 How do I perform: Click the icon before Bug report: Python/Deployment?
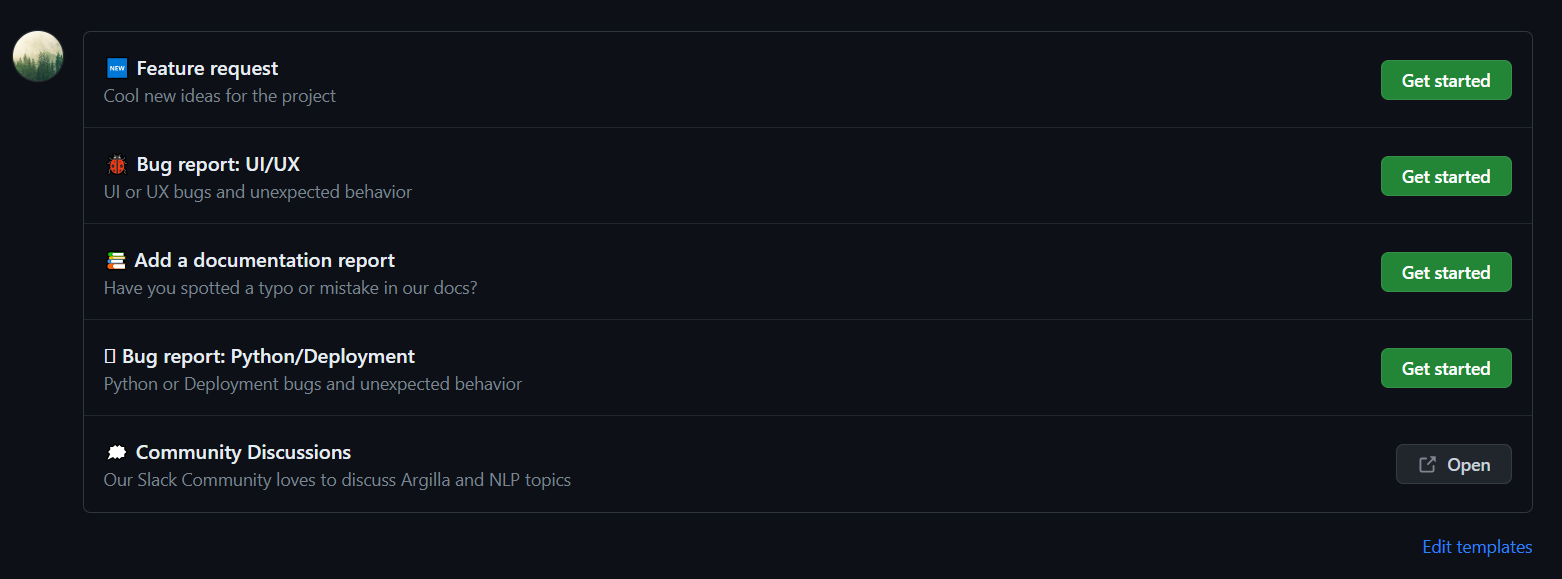tap(110, 357)
